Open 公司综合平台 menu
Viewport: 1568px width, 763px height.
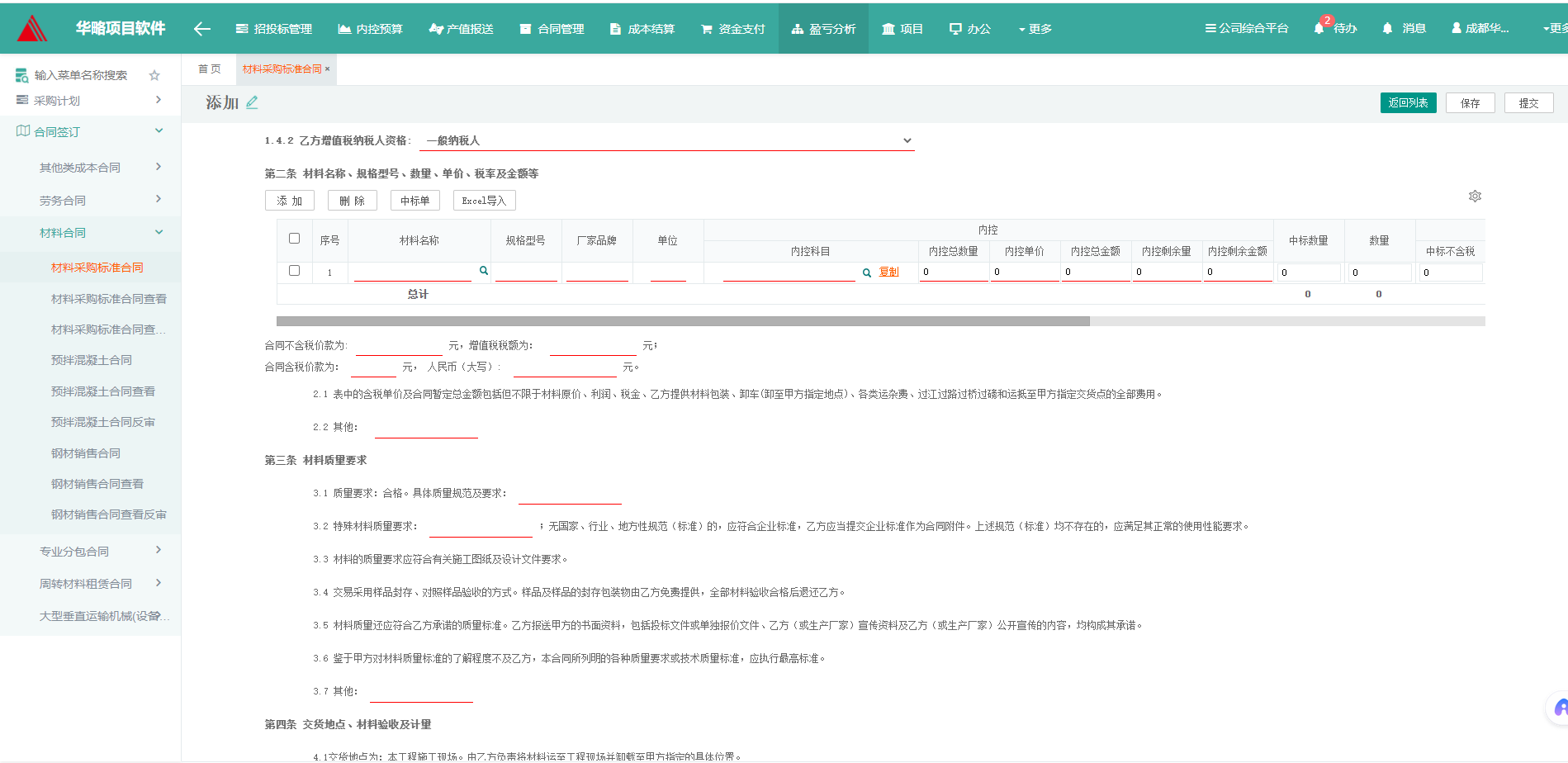1247,28
